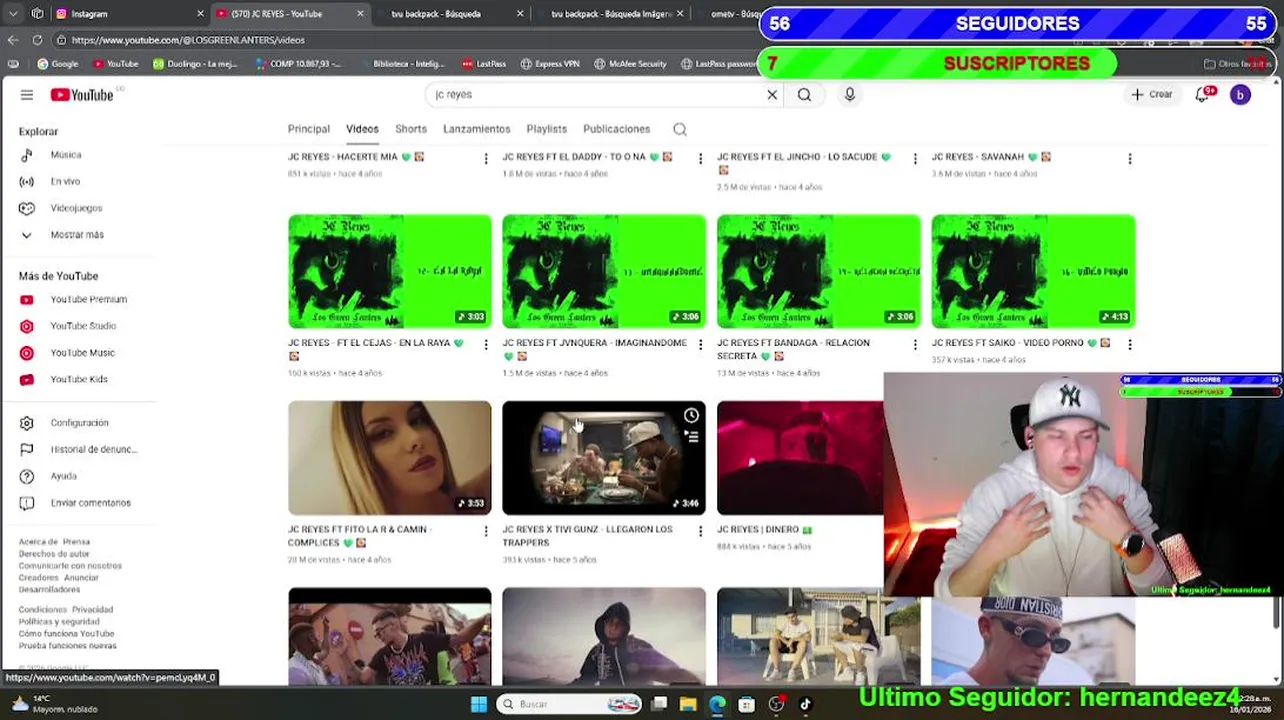Open YouTube notifications bell
Image resolution: width=1284 pixels, height=720 pixels.
pos(1204,95)
